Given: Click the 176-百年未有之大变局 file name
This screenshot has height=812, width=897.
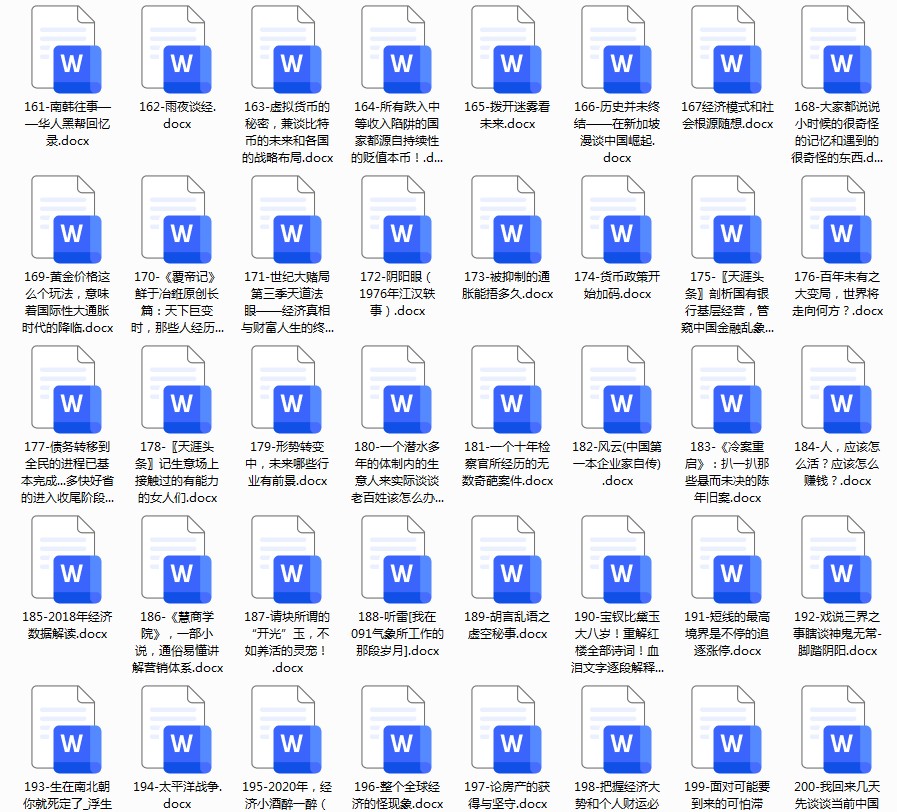Looking at the screenshot, I should point(837,294).
